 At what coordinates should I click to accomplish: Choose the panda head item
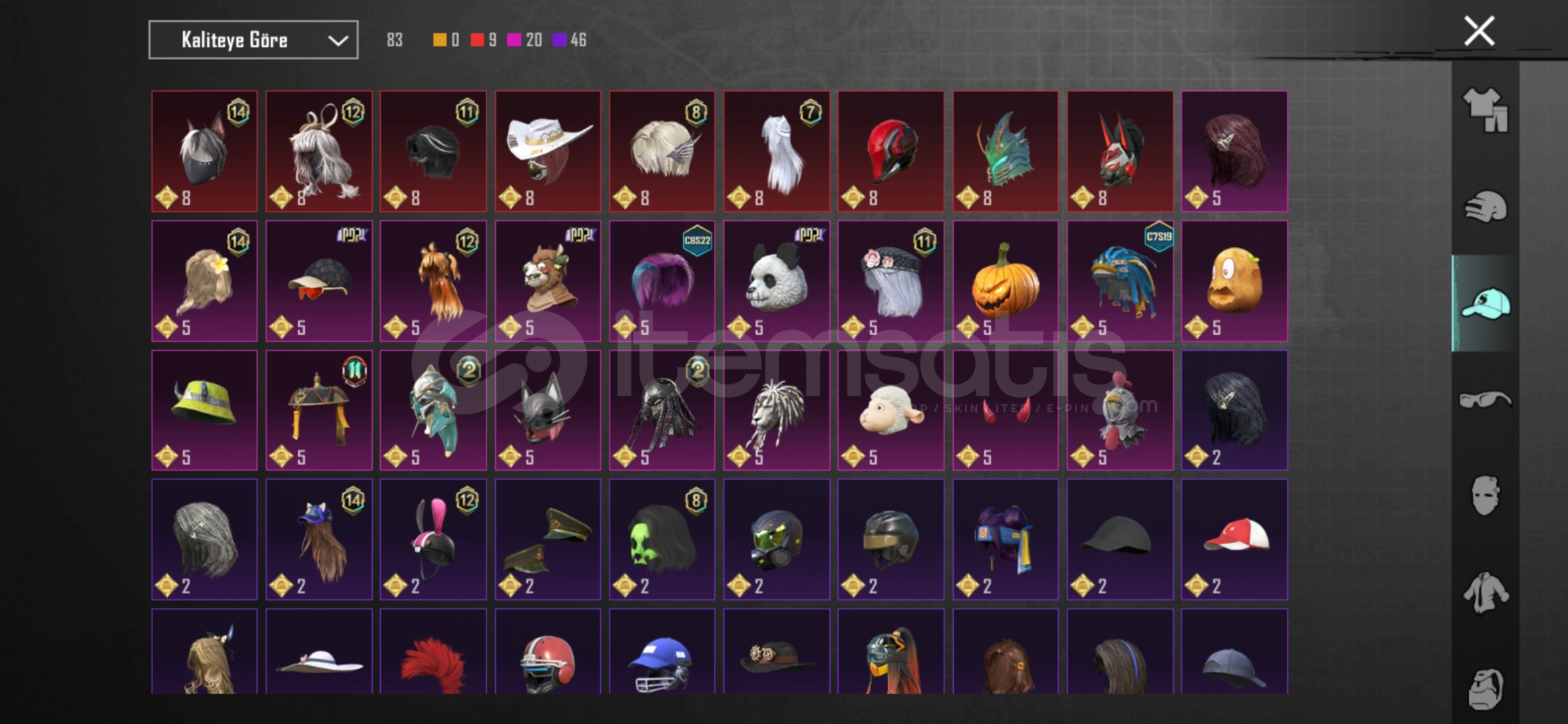pos(777,281)
